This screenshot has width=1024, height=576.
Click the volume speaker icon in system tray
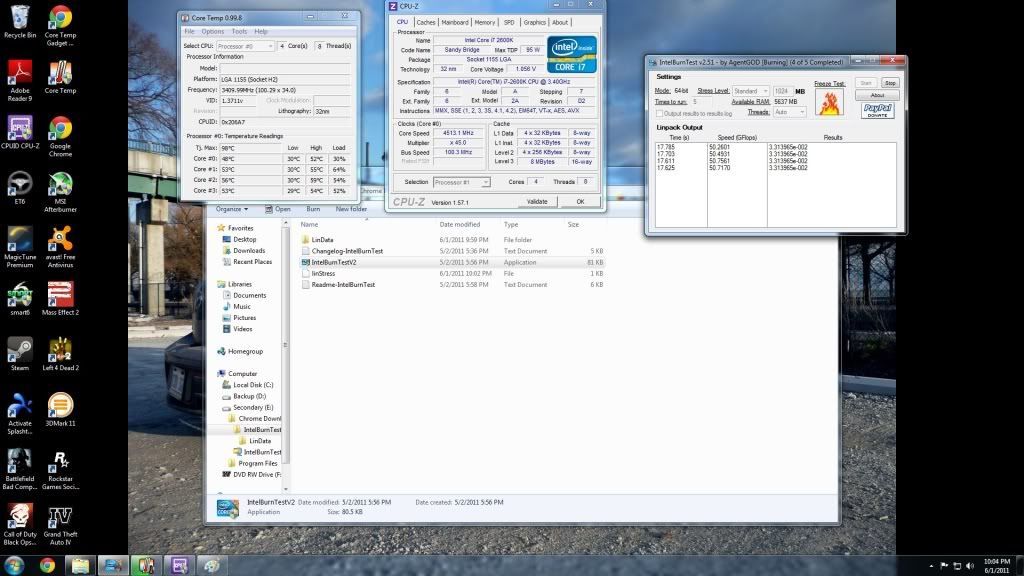[x=970, y=566]
